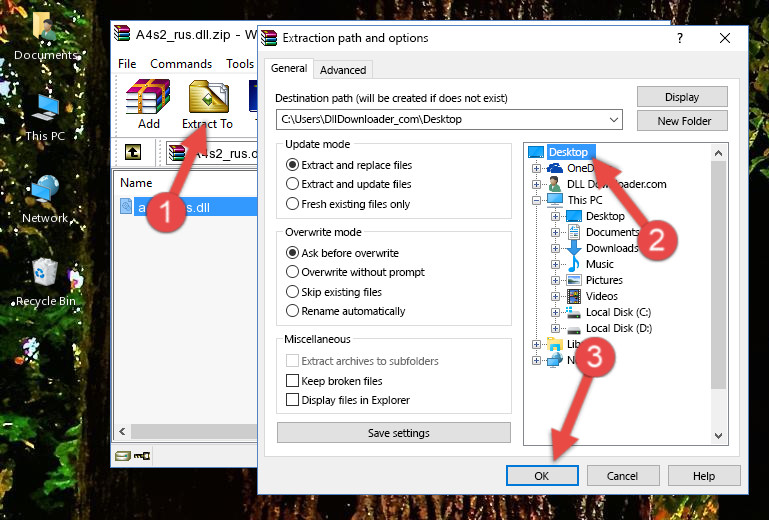This screenshot has height=520, width=769.
Task: Click the Local Disk (D:) drive icon
Action: tap(574, 329)
